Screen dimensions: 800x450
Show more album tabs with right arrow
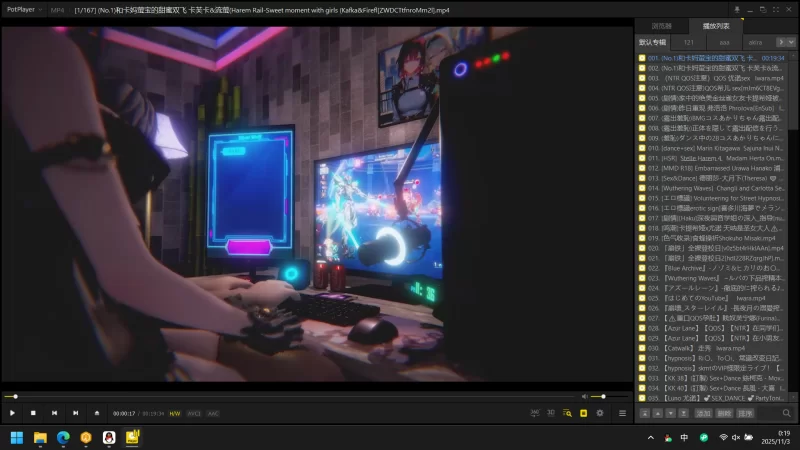[x=781, y=42]
